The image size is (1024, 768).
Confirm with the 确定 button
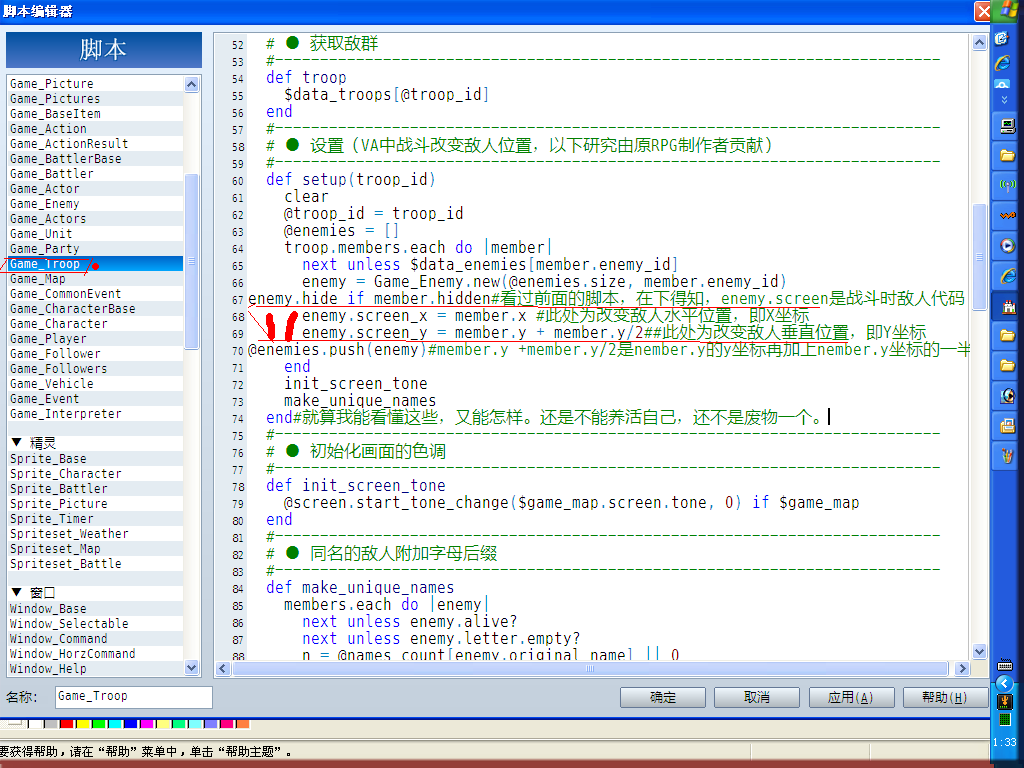(x=662, y=697)
